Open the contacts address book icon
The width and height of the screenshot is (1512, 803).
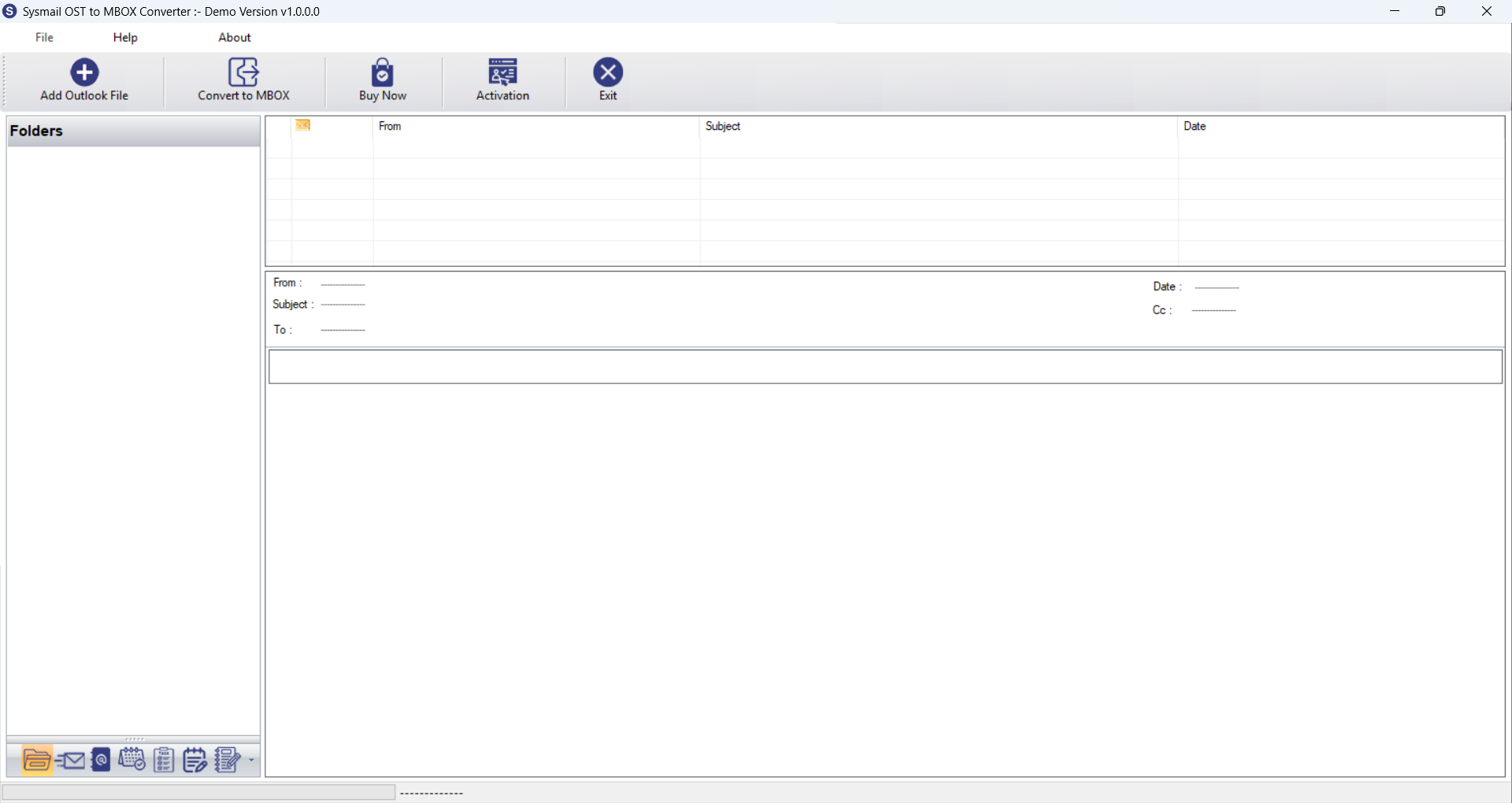click(x=101, y=760)
